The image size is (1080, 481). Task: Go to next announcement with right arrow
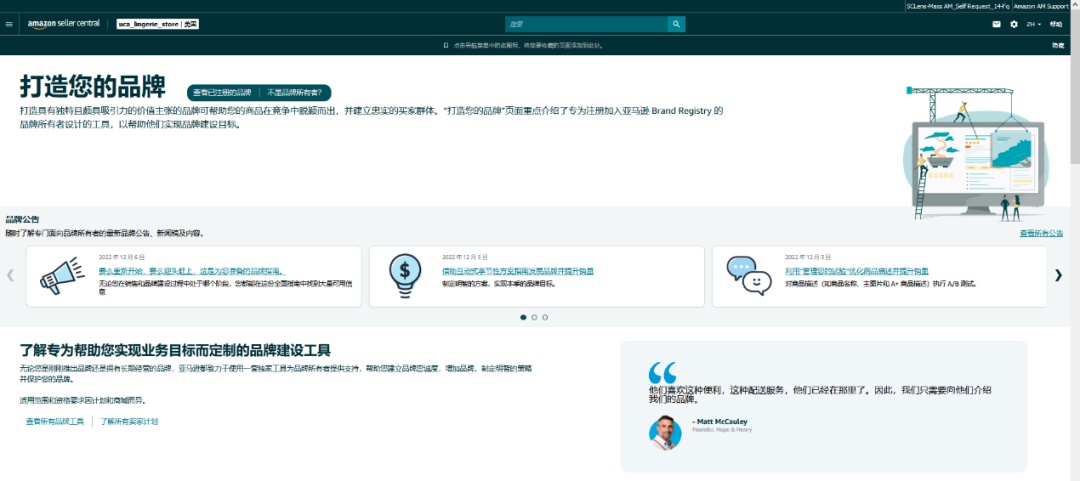pos(1058,275)
